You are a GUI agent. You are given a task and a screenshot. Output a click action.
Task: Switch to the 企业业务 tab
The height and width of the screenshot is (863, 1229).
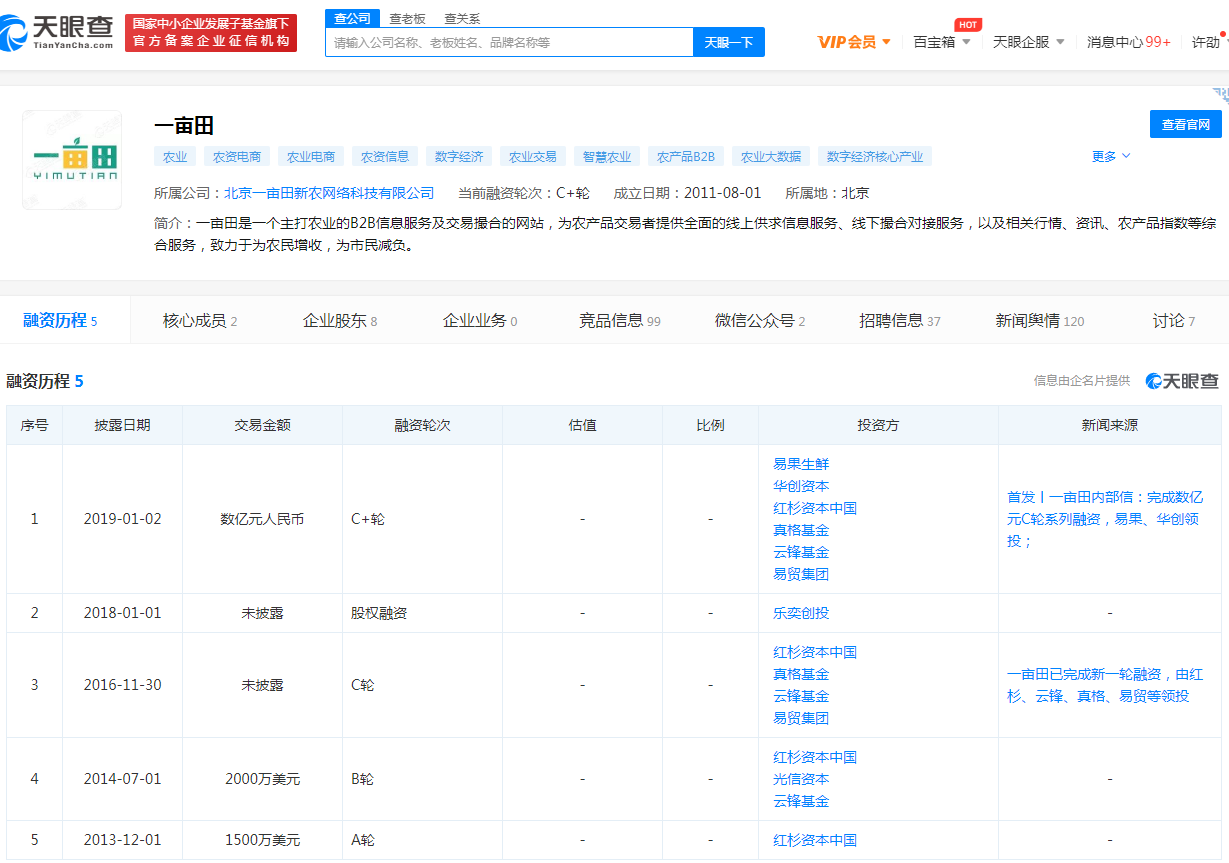(x=480, y=321)
